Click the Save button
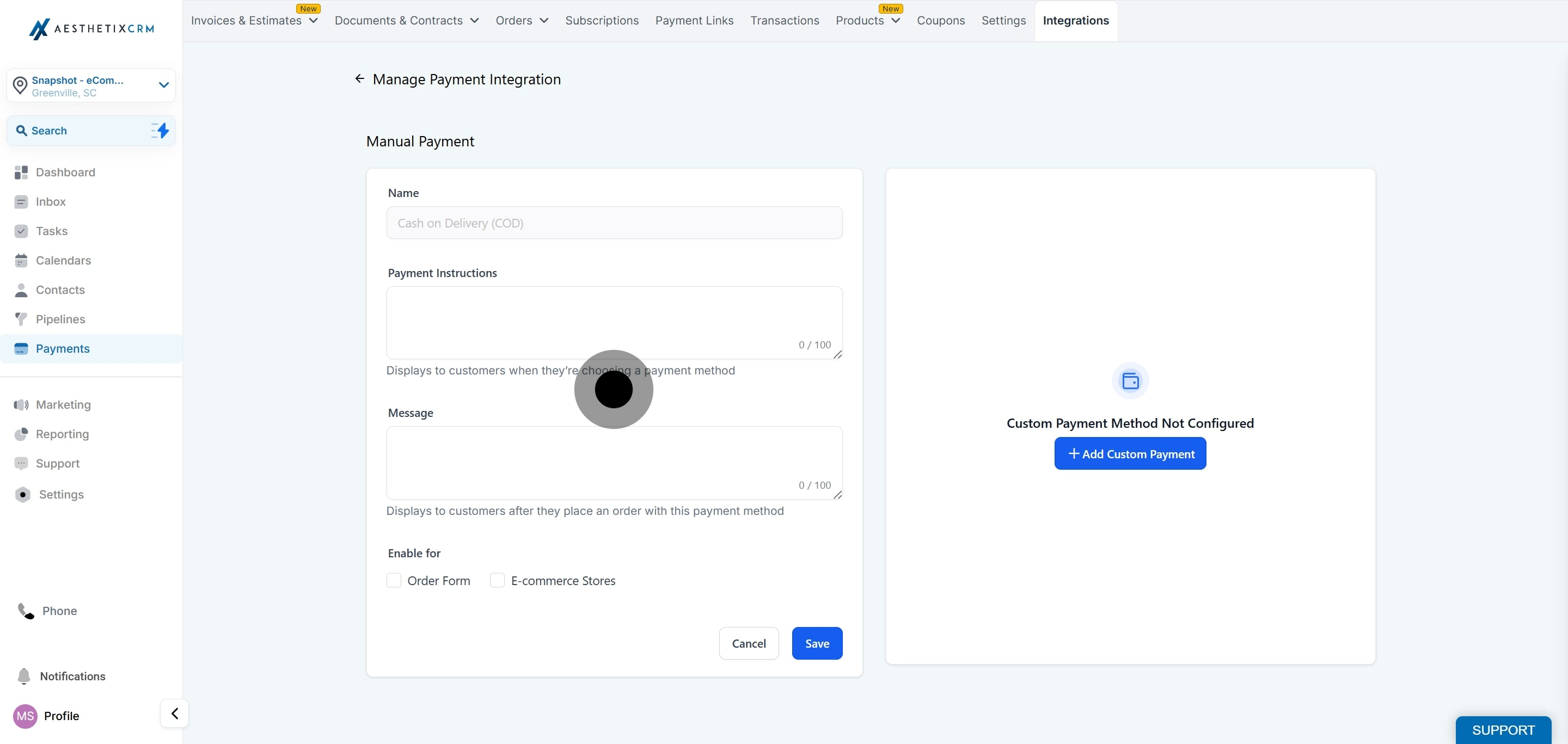The width and height of the screenshot is (1568, 744). click(816, 643)
